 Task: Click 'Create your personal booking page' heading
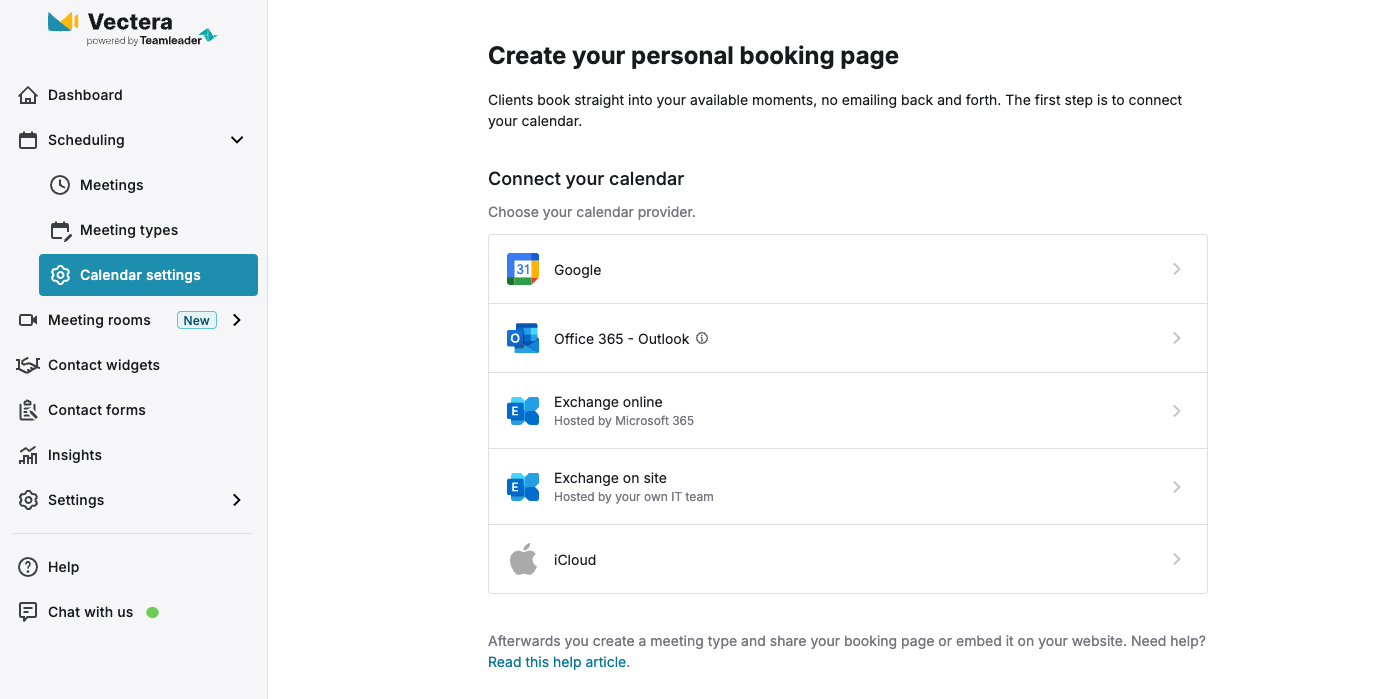[693, 56]
